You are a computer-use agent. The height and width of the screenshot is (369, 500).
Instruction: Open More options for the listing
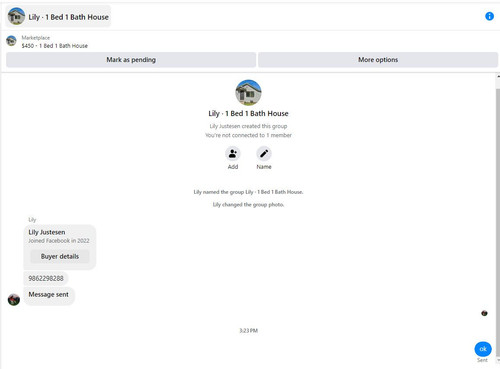click(x=378, y=60)
